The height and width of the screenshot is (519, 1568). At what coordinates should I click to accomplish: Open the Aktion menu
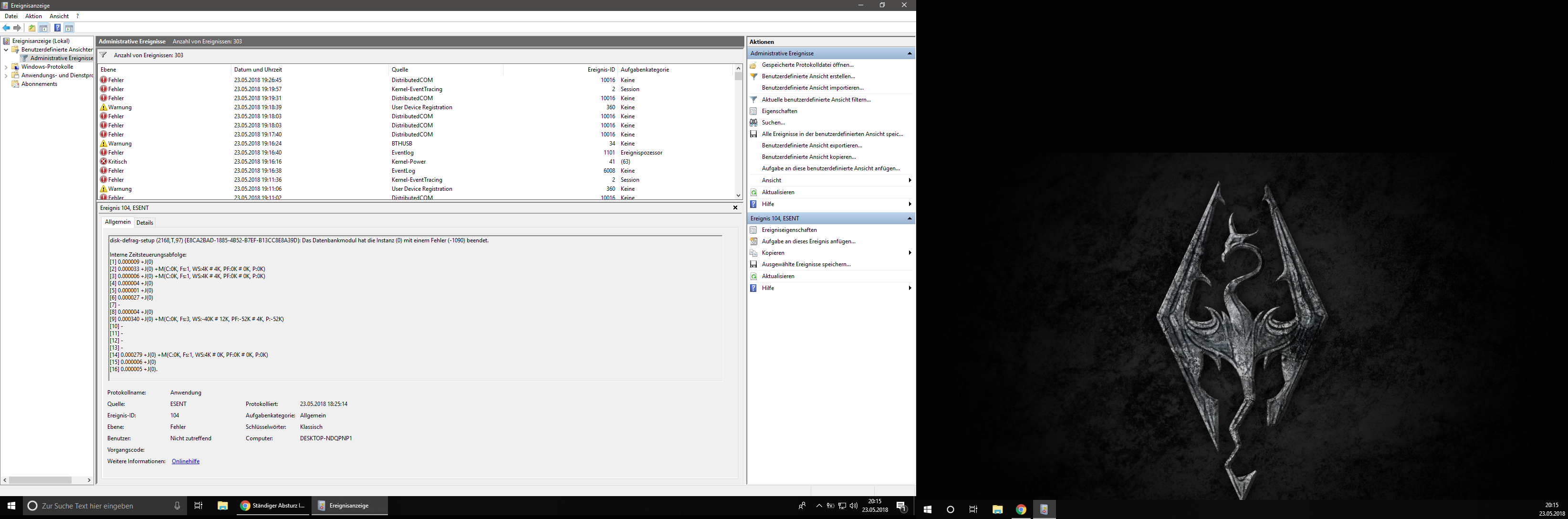(33, 16)
